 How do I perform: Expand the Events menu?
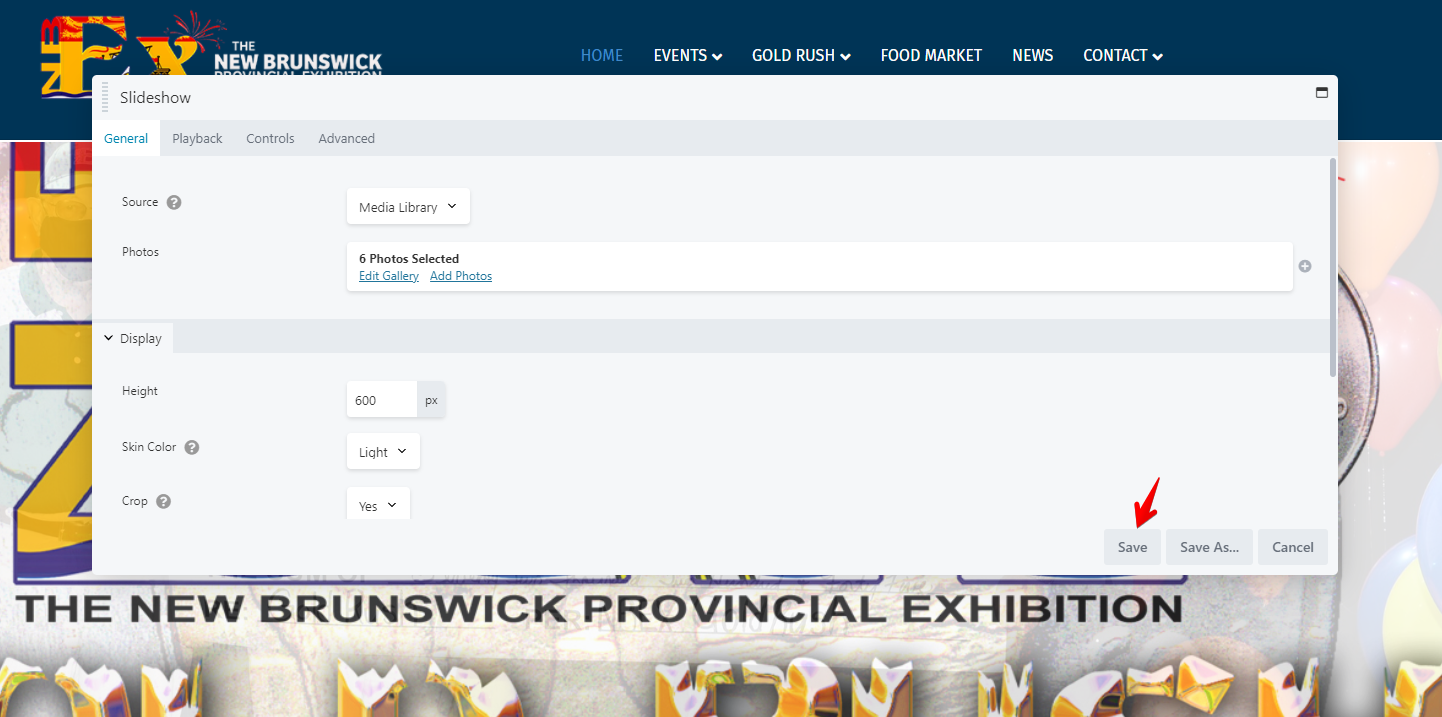click(688, 56)
